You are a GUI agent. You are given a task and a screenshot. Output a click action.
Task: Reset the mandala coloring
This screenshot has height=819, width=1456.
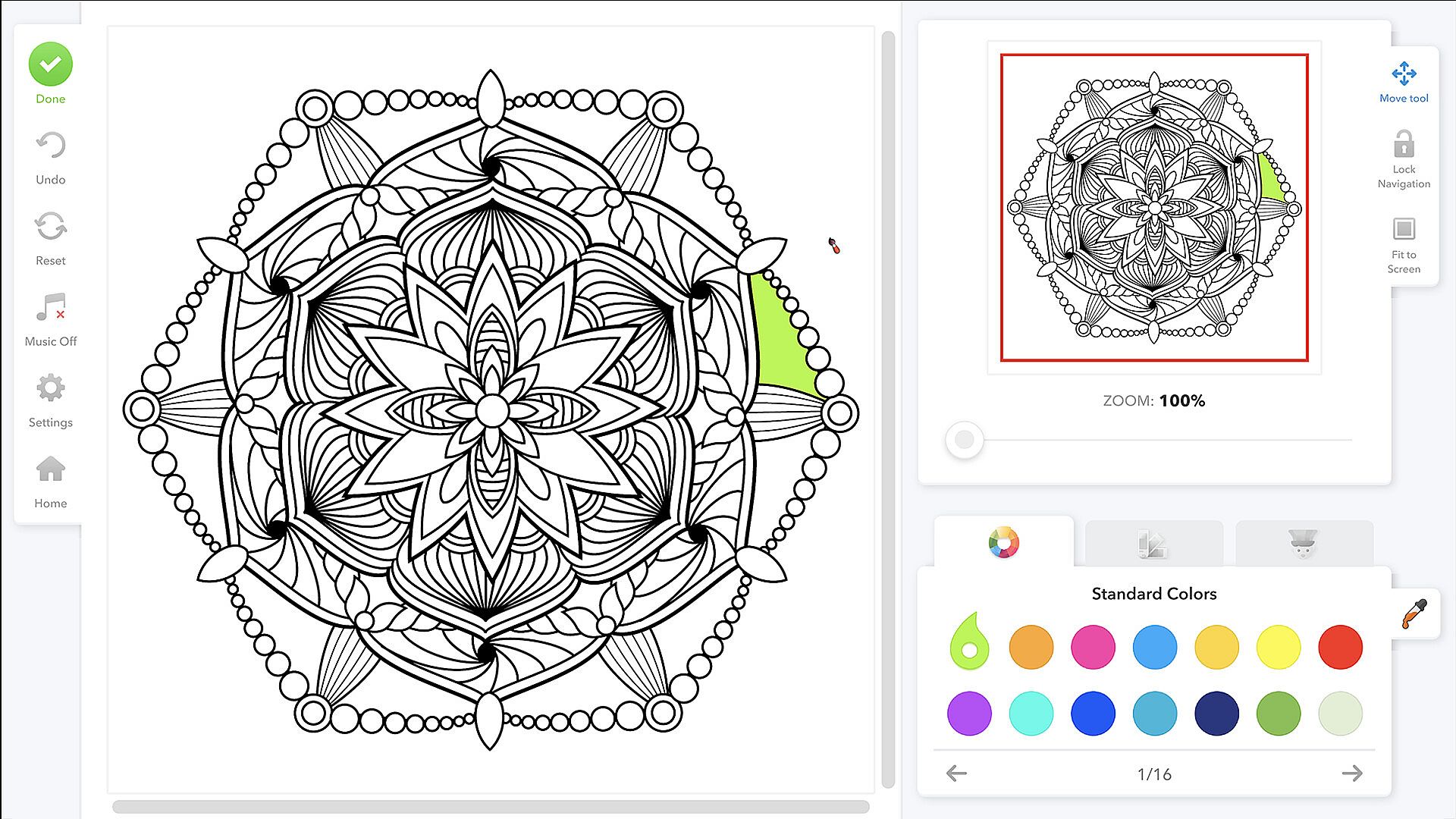(x=51, y=227)
